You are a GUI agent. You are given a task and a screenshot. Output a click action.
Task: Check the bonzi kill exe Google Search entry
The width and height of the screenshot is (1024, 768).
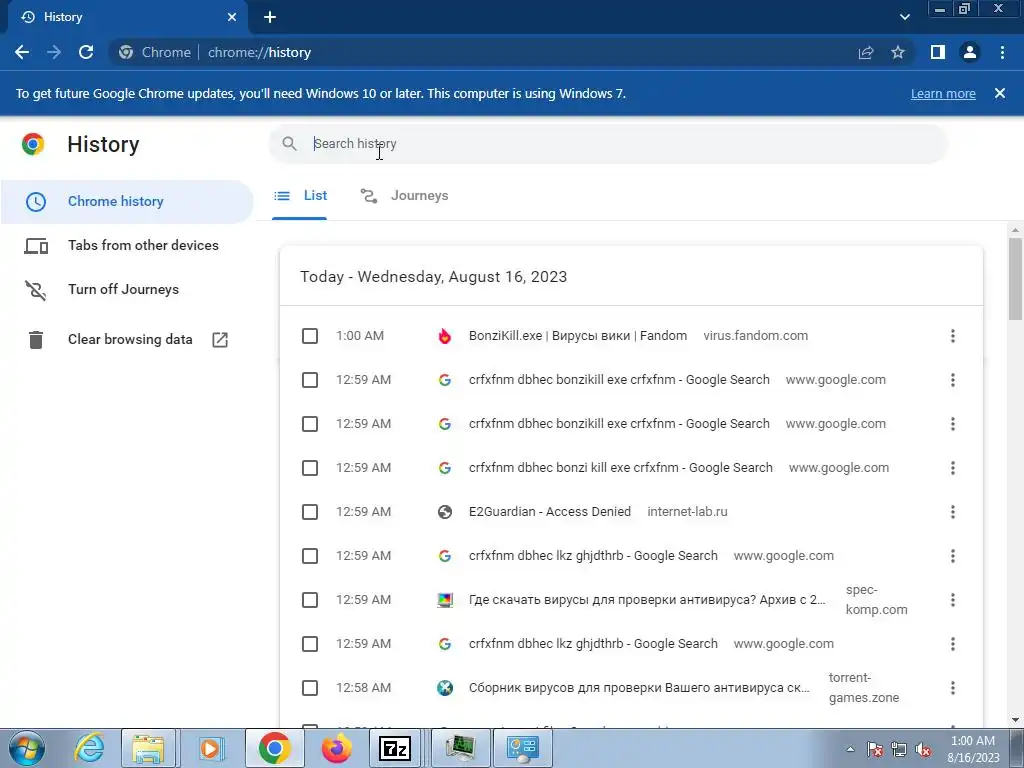[x=310, y=468]
